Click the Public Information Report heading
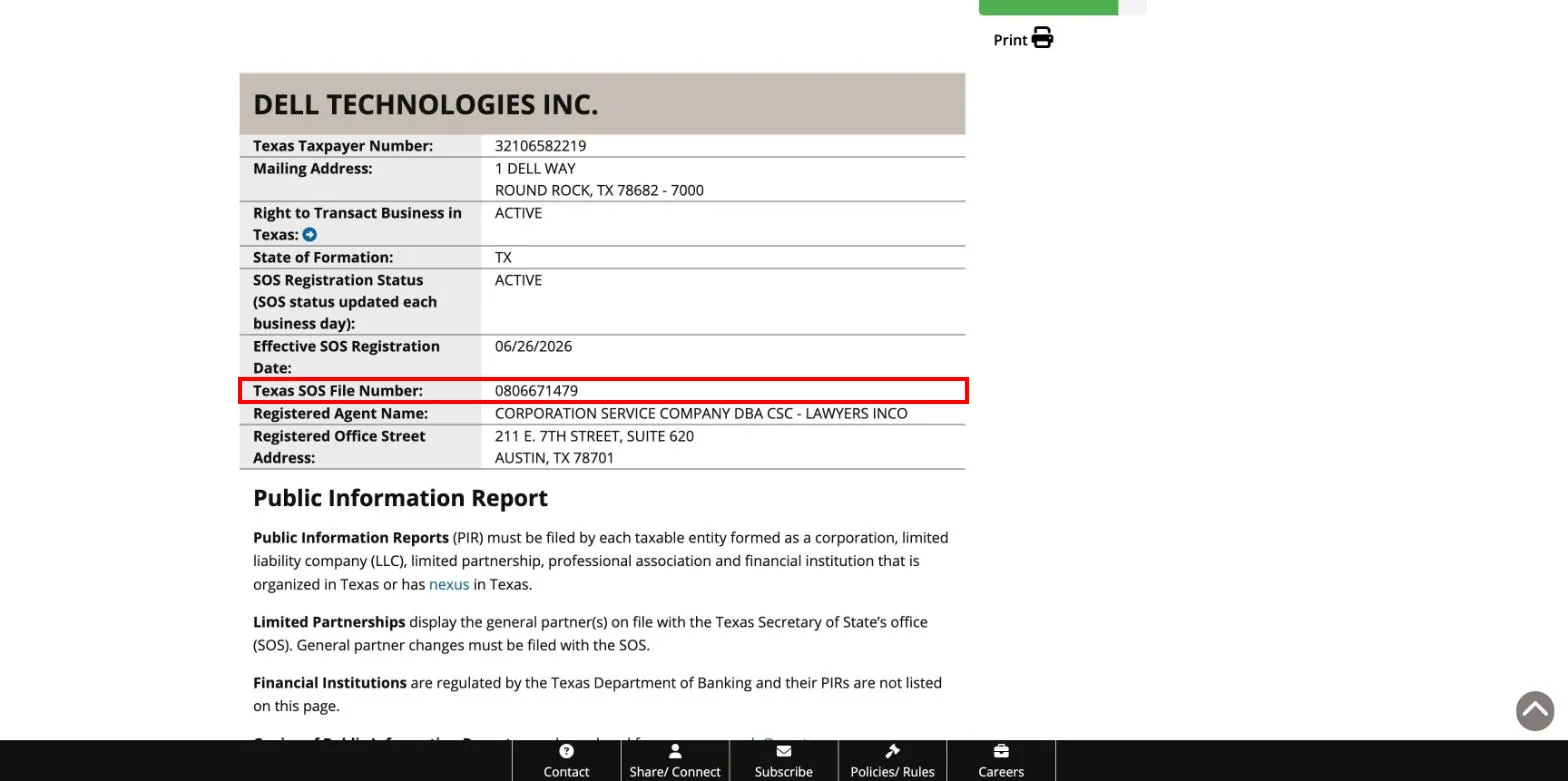The image size is (1568, 781). (400, 498)
